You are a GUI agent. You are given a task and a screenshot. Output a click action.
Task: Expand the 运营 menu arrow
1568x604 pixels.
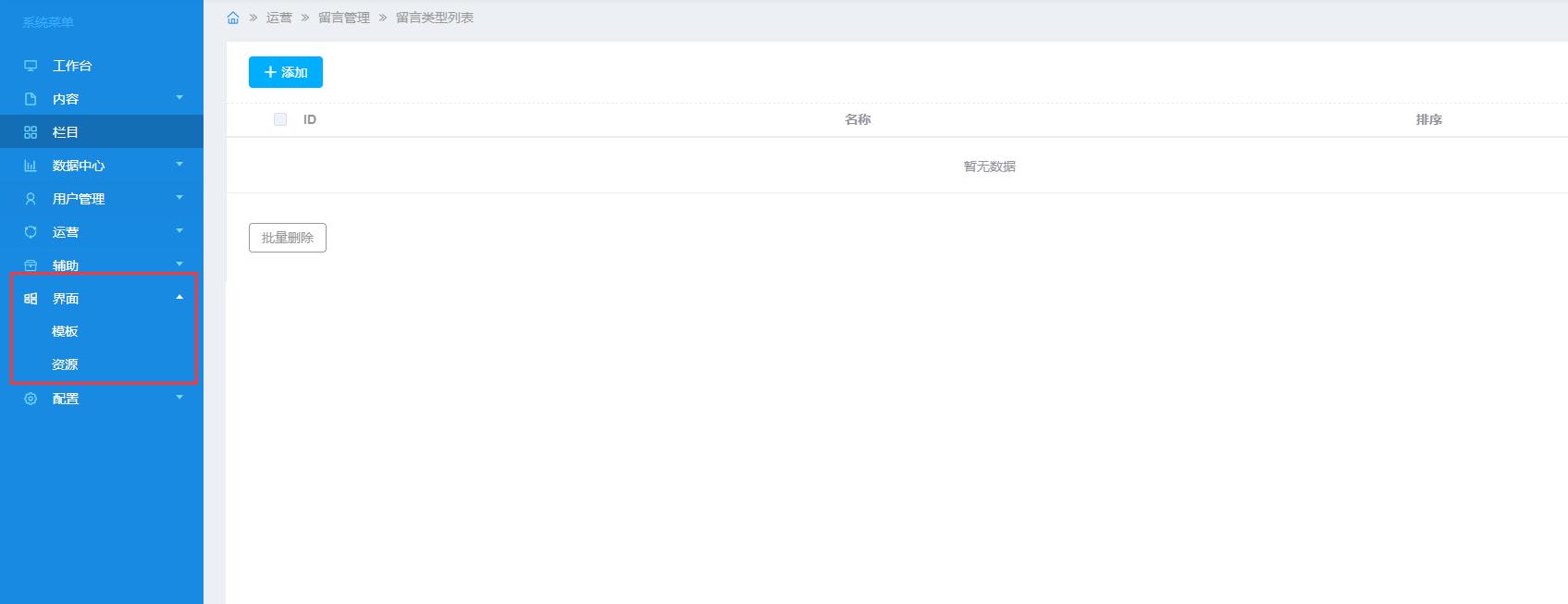[x=179, y=230]
